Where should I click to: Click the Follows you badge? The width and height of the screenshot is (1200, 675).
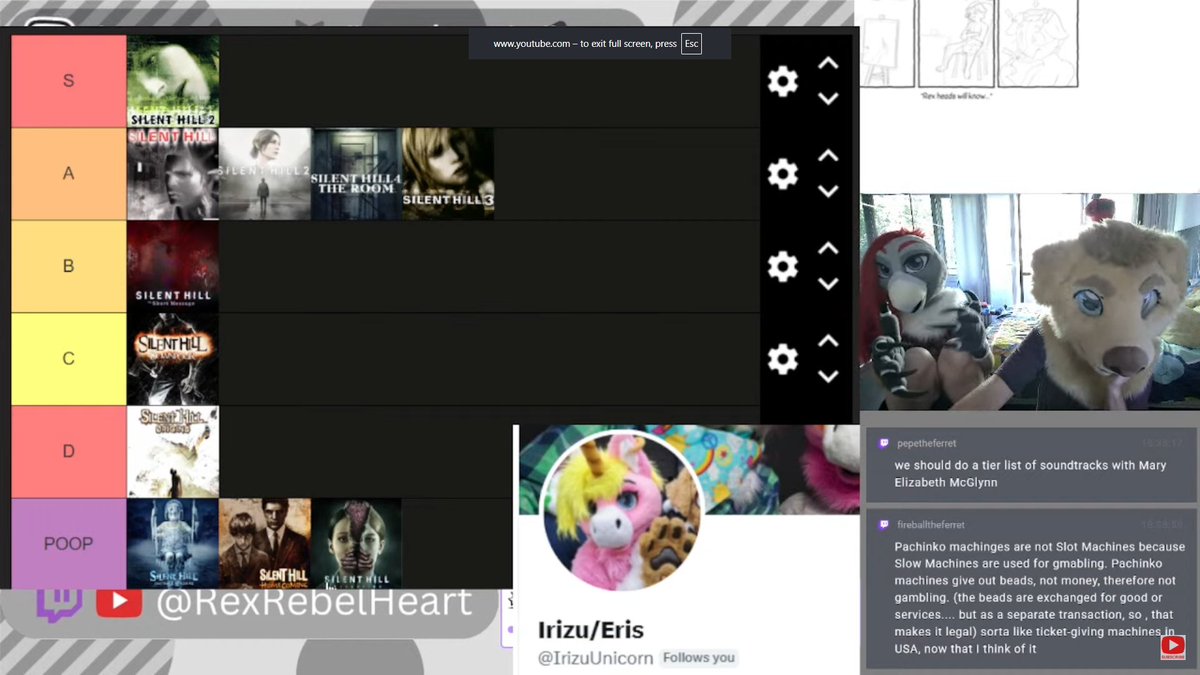[x=699, y=658]
